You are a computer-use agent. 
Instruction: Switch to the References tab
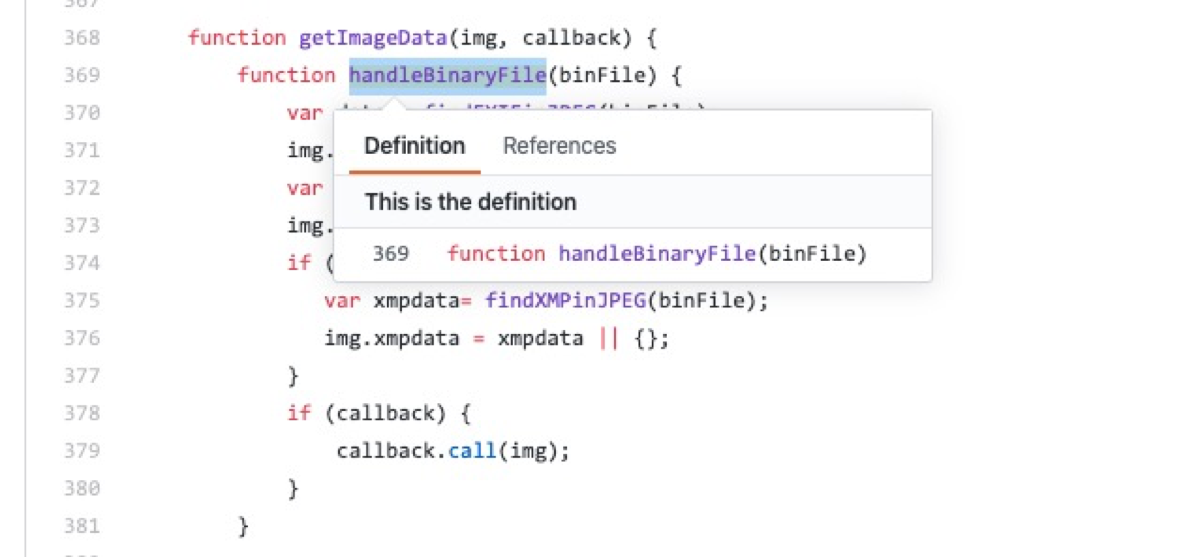(x=559, y=146)
